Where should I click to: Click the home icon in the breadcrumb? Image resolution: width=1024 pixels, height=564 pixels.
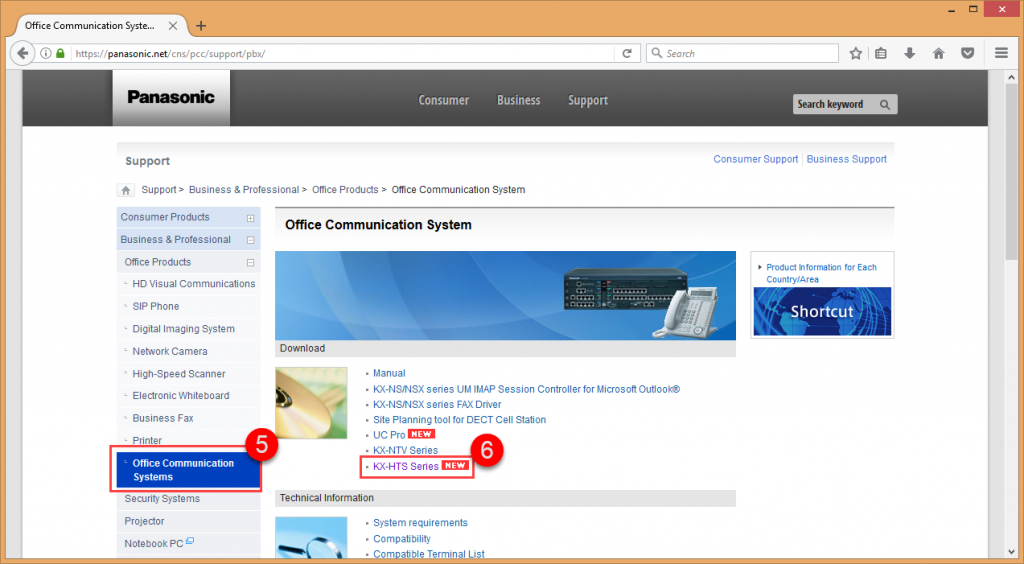(125, 190)
